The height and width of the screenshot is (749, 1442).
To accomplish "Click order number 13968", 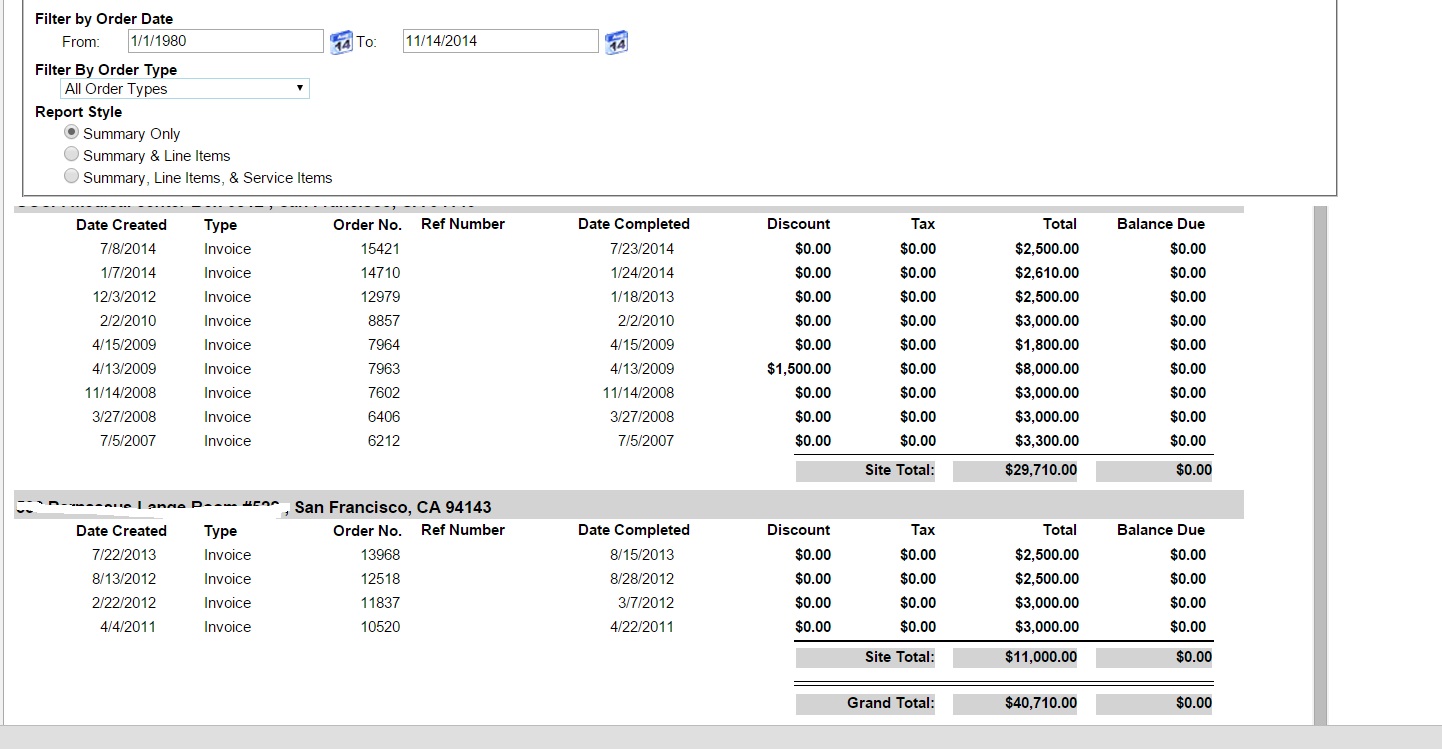I will 380,555.
